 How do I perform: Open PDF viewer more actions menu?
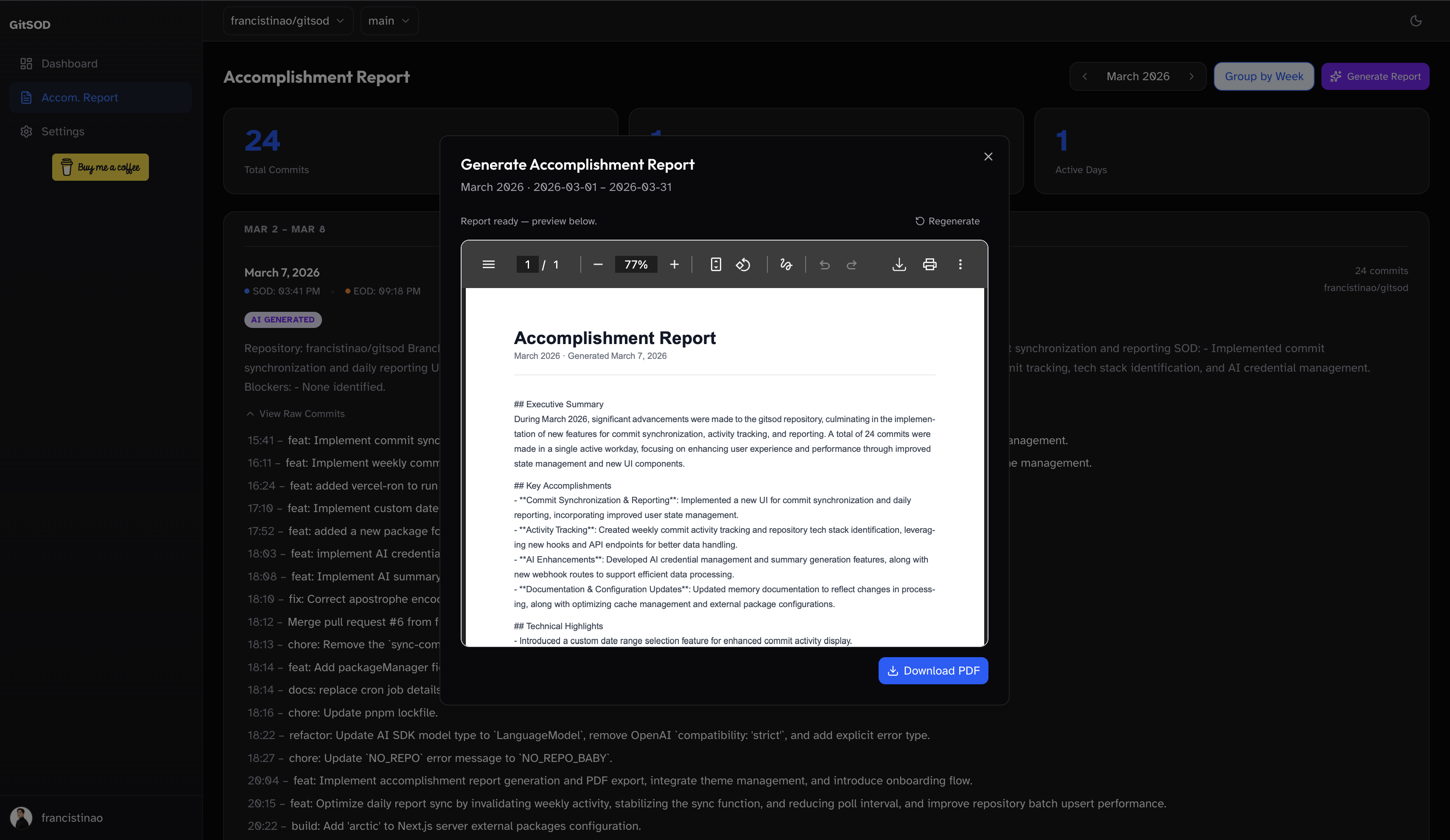tap(960, 265)
